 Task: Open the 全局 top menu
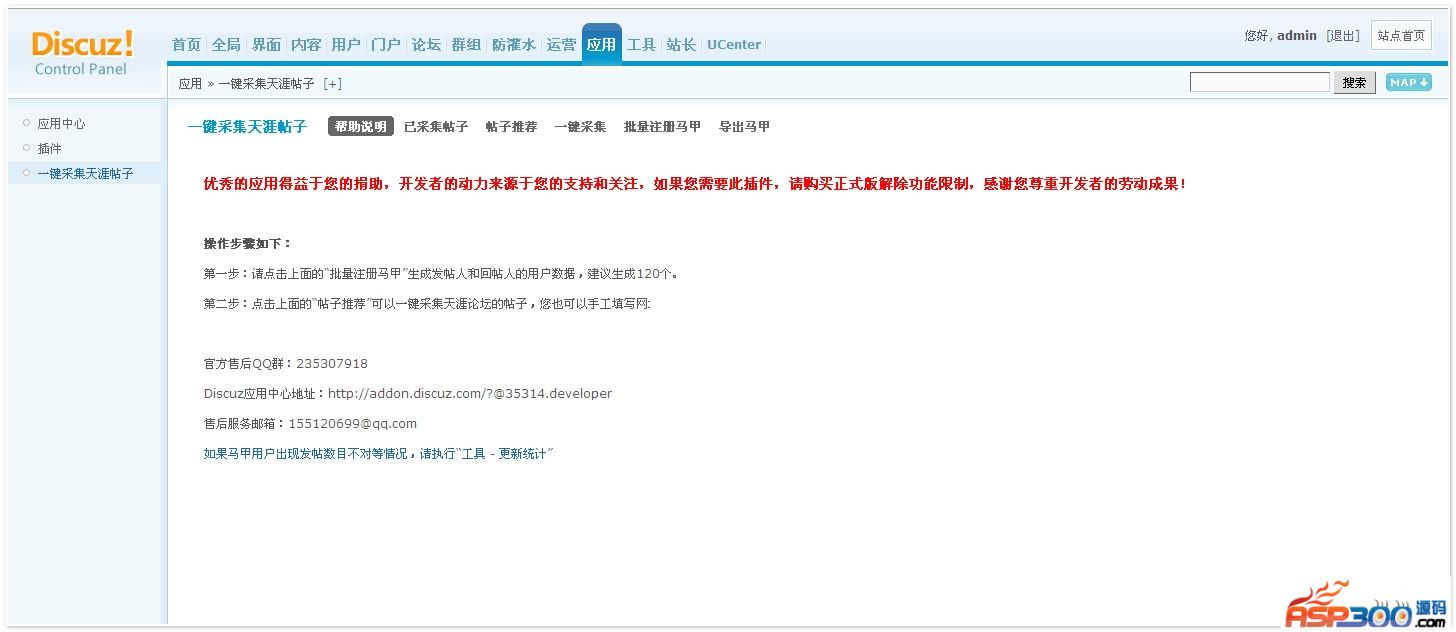(x=226, y=44)
